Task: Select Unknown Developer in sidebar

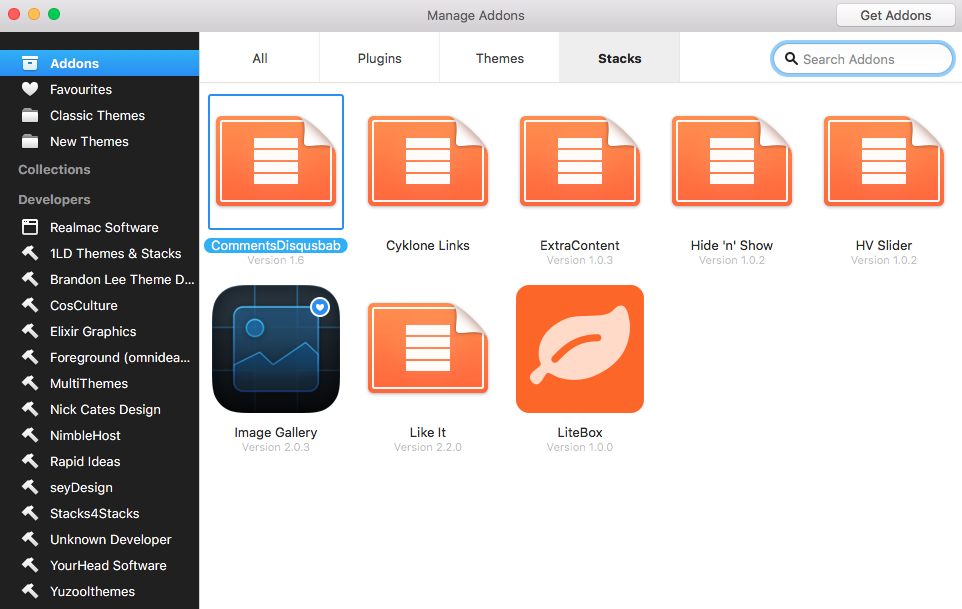Action: click(x=99, y=539)
